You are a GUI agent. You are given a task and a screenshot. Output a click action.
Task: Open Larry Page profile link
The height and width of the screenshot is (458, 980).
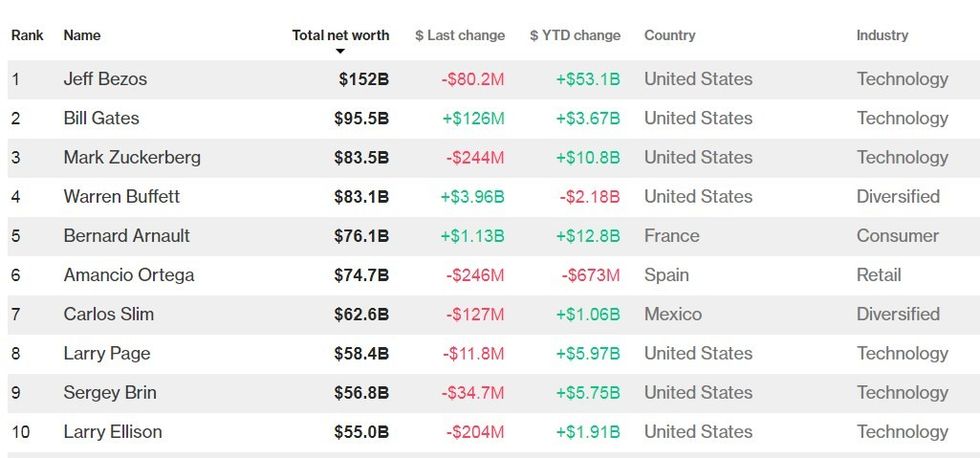tap(106, 353)
